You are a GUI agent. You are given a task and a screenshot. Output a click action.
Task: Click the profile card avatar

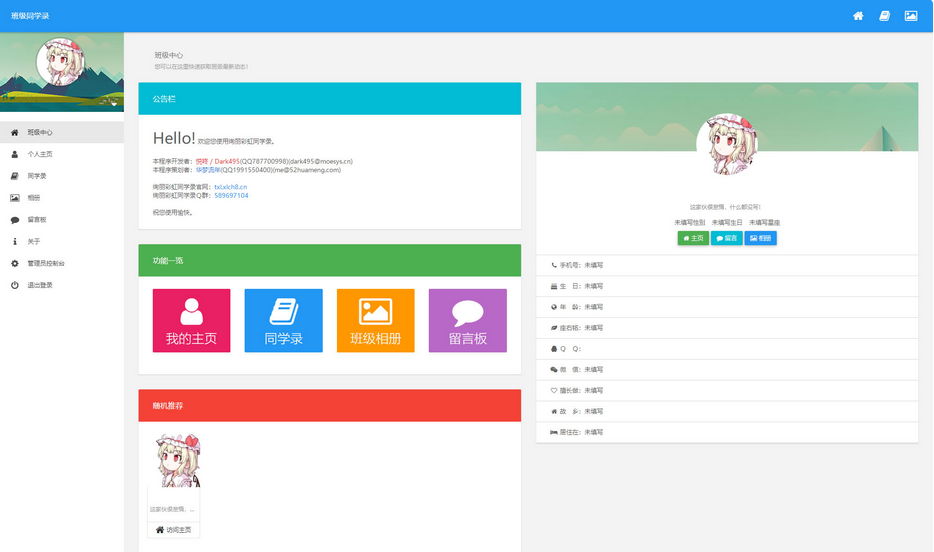pos(727,144)
